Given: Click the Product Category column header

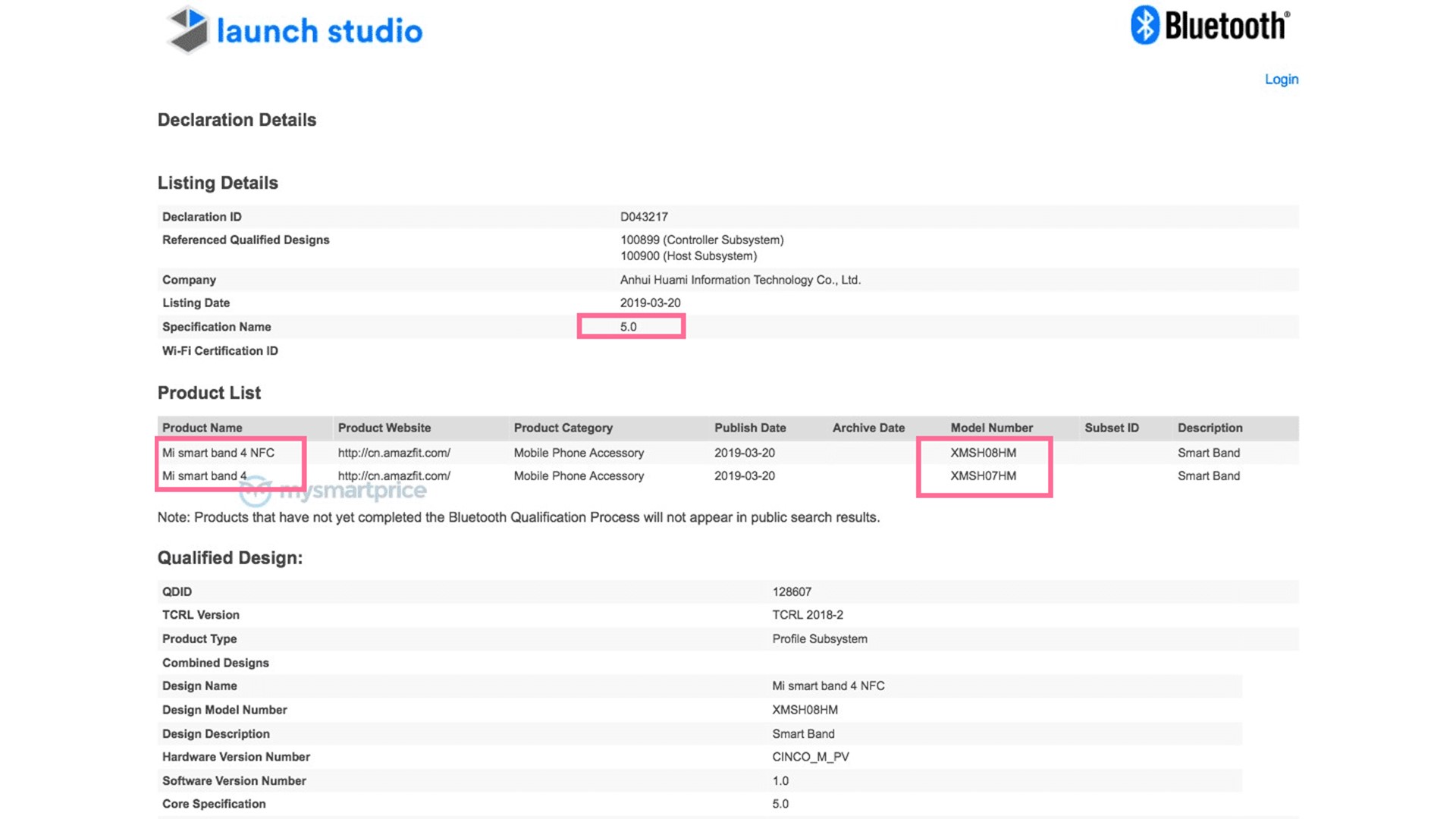Looking at the screenshot, I should pos(563,428).
